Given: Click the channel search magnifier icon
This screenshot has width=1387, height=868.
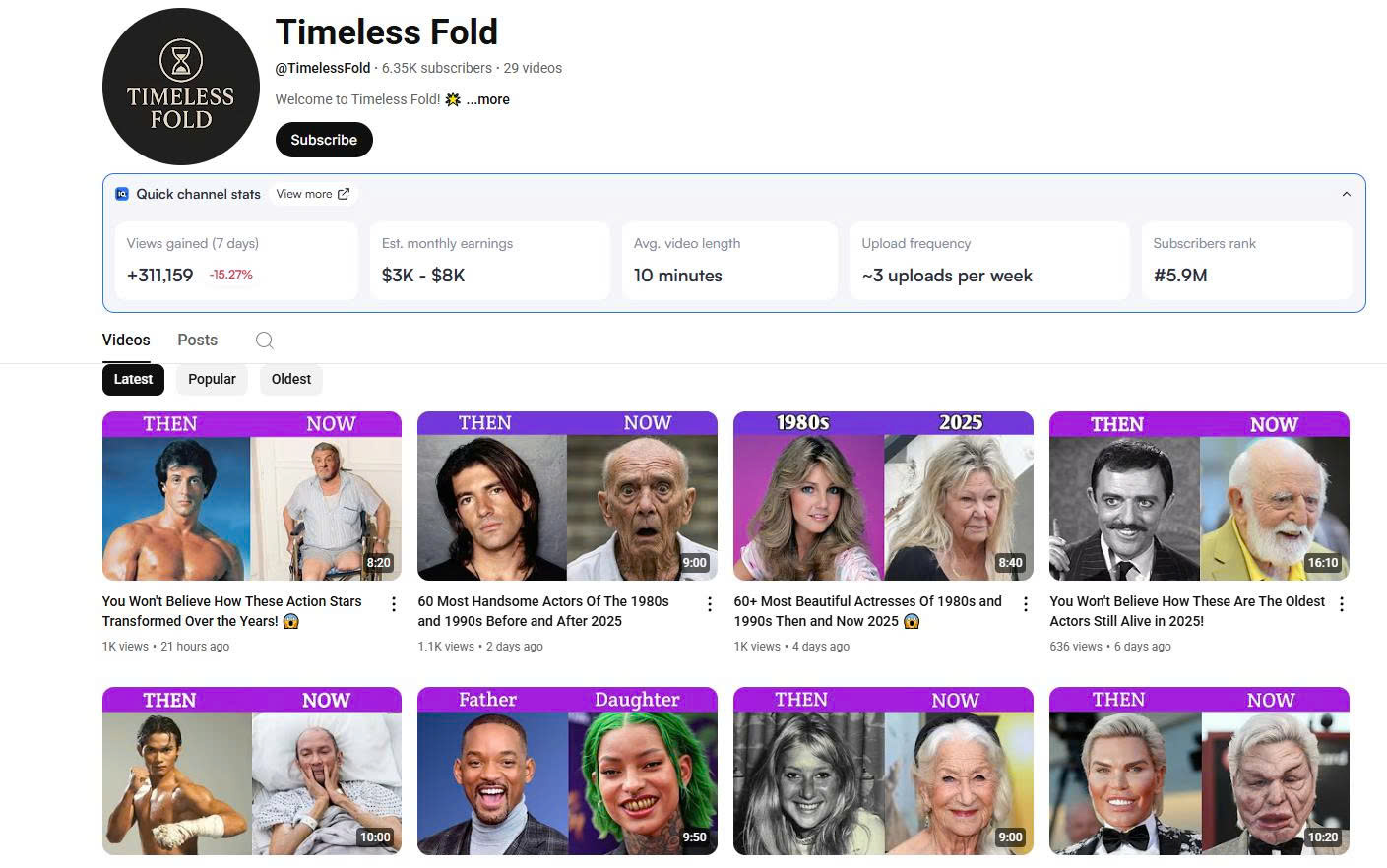Looking at the screenshot, I should tap(264, 341).
